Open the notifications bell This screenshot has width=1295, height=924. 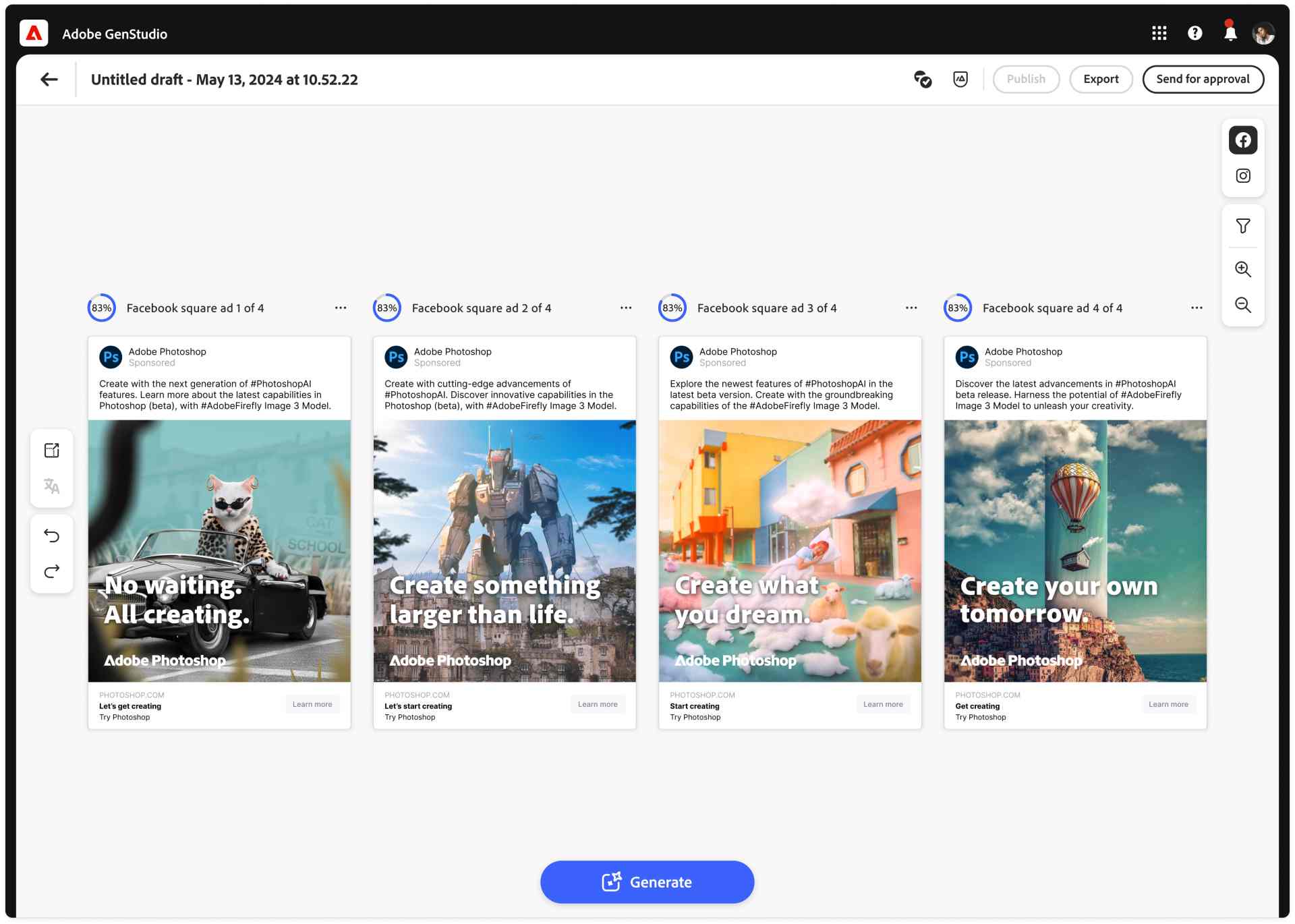pyautogui.click(x=1230, y=32)
